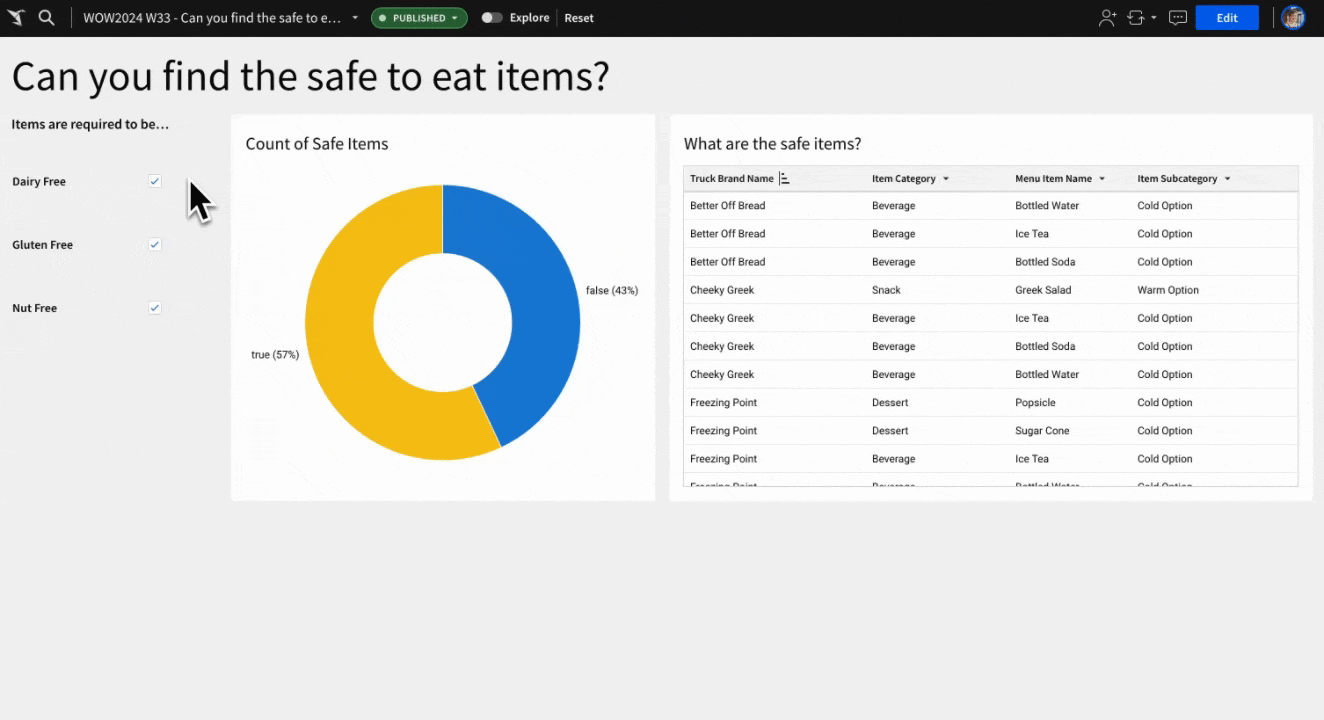Open the Item Category column dropdown

946,179
